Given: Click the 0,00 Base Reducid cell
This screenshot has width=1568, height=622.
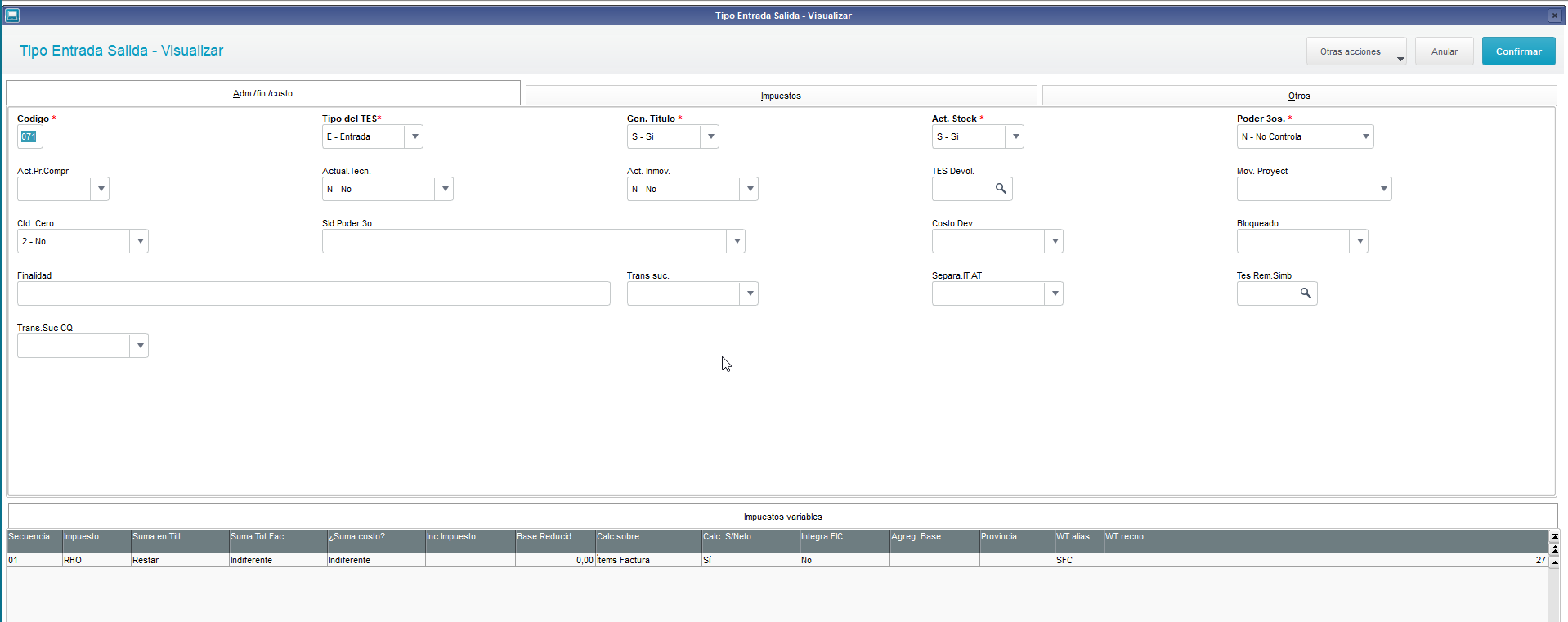Looking at the screenshot, I should click(556, 561).
